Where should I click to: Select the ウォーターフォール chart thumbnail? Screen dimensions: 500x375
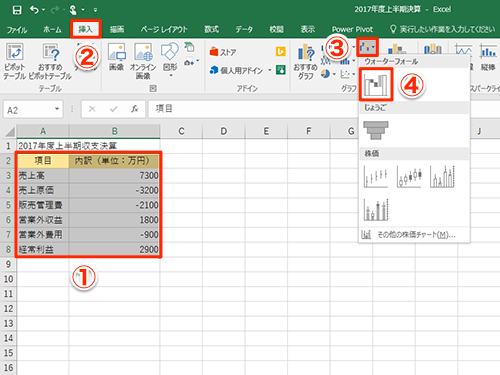point(376,84)
